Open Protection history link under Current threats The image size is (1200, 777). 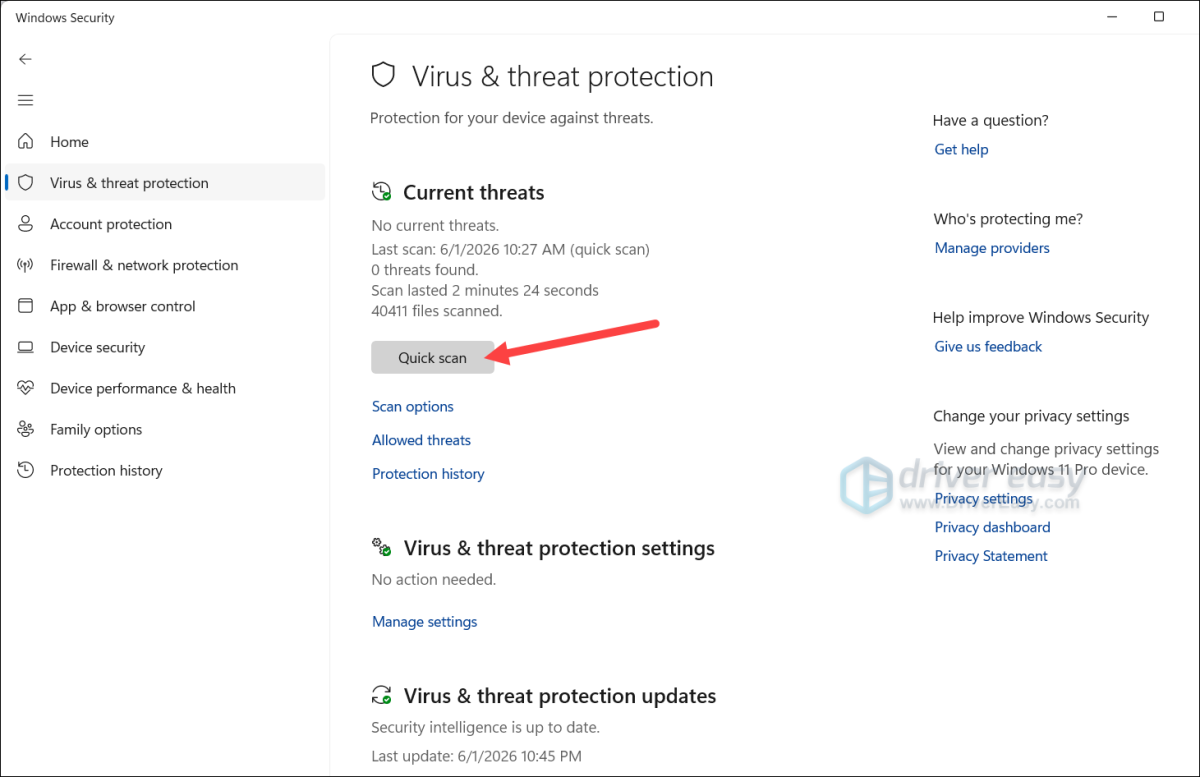pos(428,474)
